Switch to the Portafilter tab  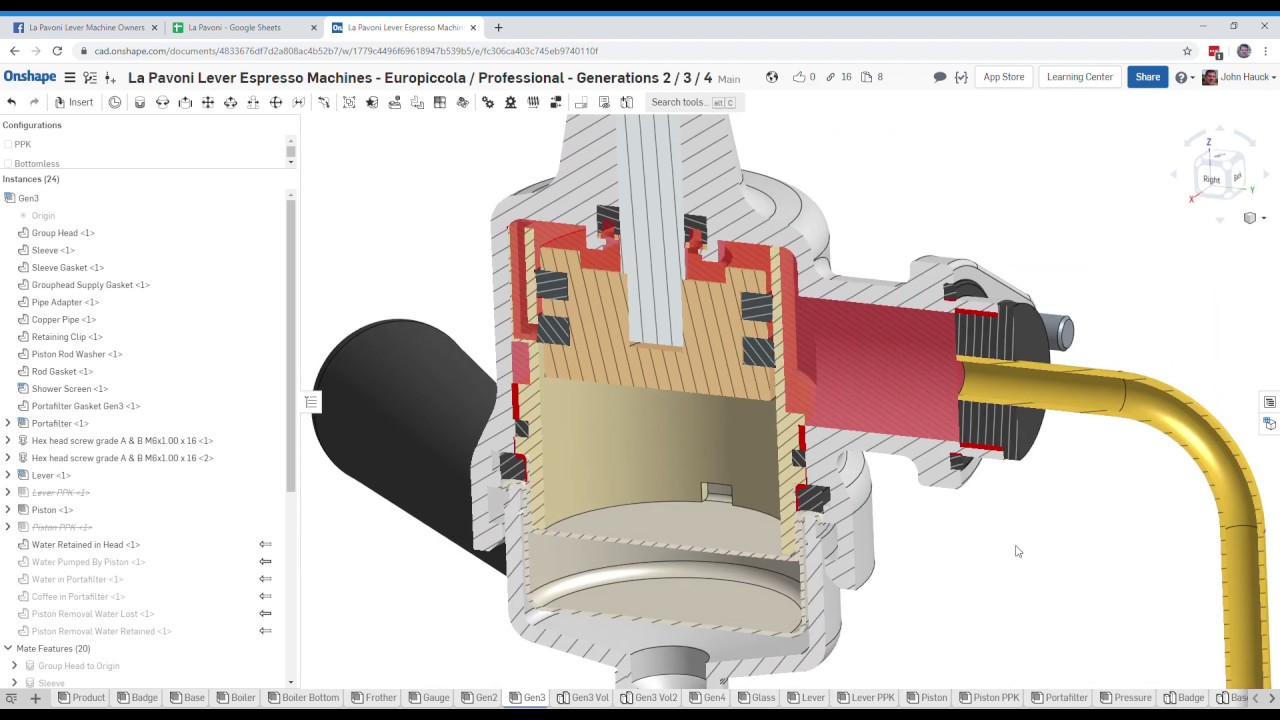(x=1060, y=698)
